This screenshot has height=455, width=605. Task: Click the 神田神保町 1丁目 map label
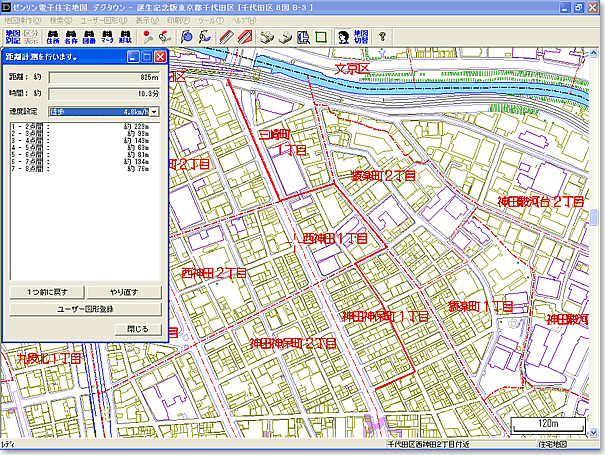pyautogui.click(x=385, y=316)
